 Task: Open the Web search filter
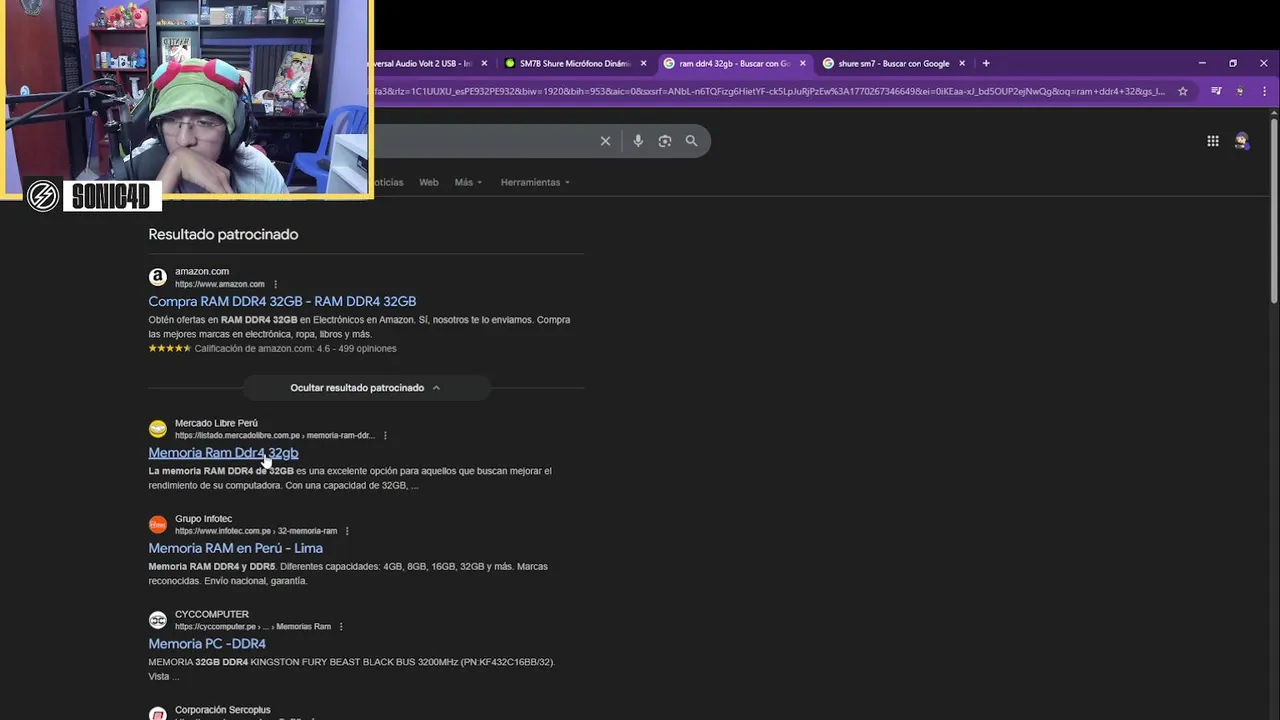pos(429,182)
